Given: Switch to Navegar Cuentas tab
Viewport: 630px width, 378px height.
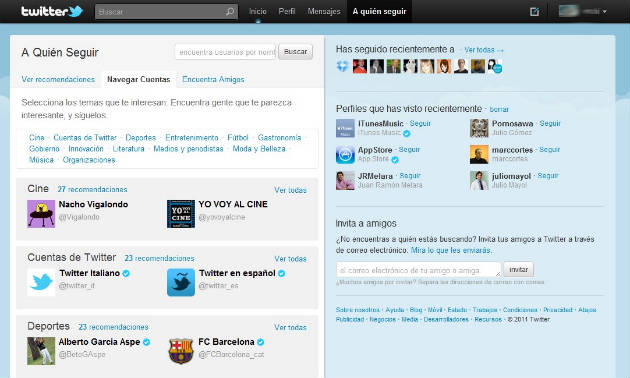Looking at the screenshot, I should (x=139, y=79).
